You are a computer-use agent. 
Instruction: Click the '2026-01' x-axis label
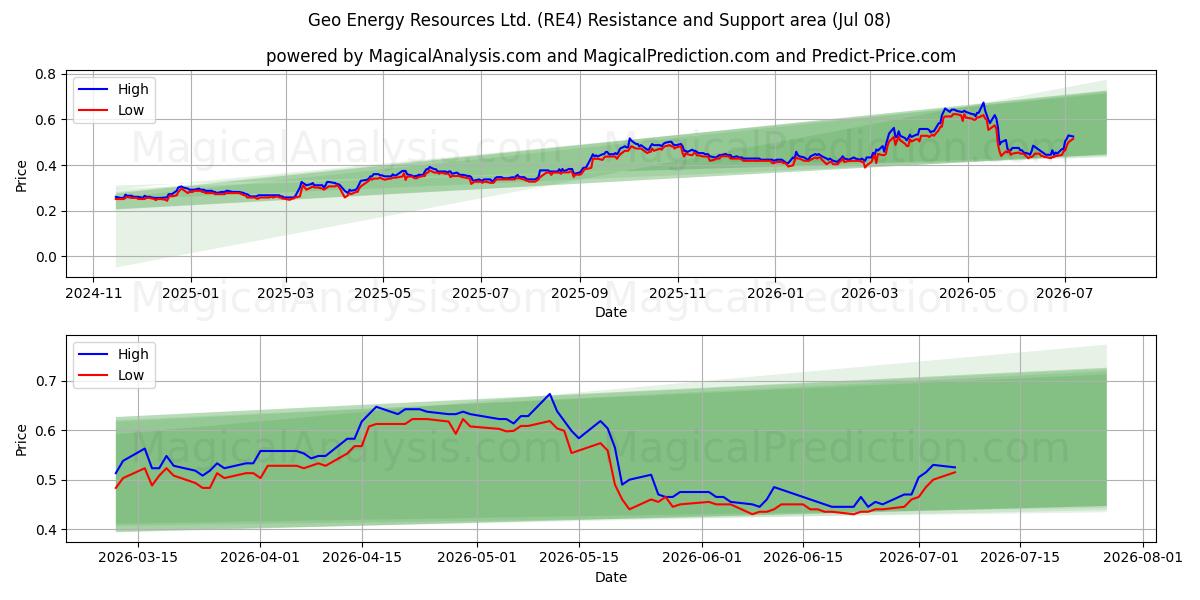pos(775,293)
